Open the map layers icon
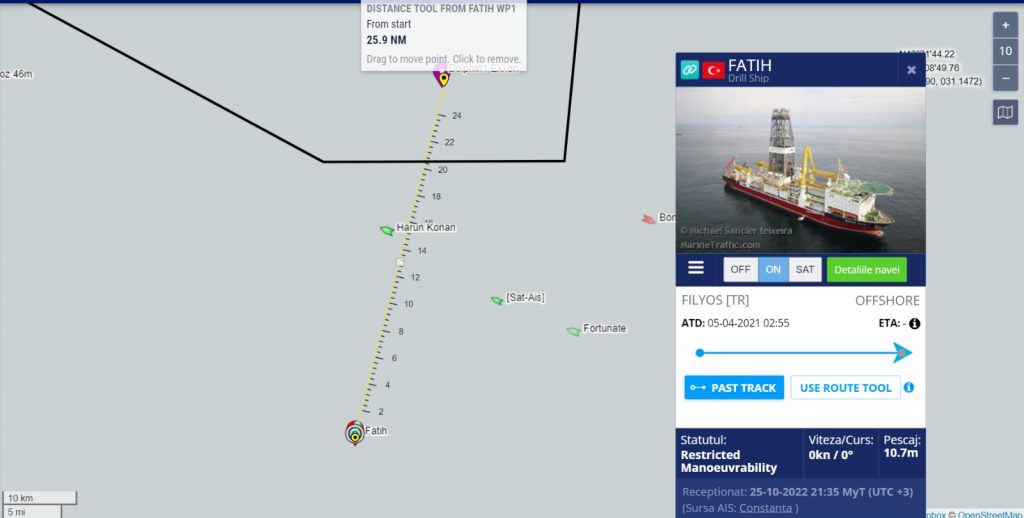 click(1005, 112)
